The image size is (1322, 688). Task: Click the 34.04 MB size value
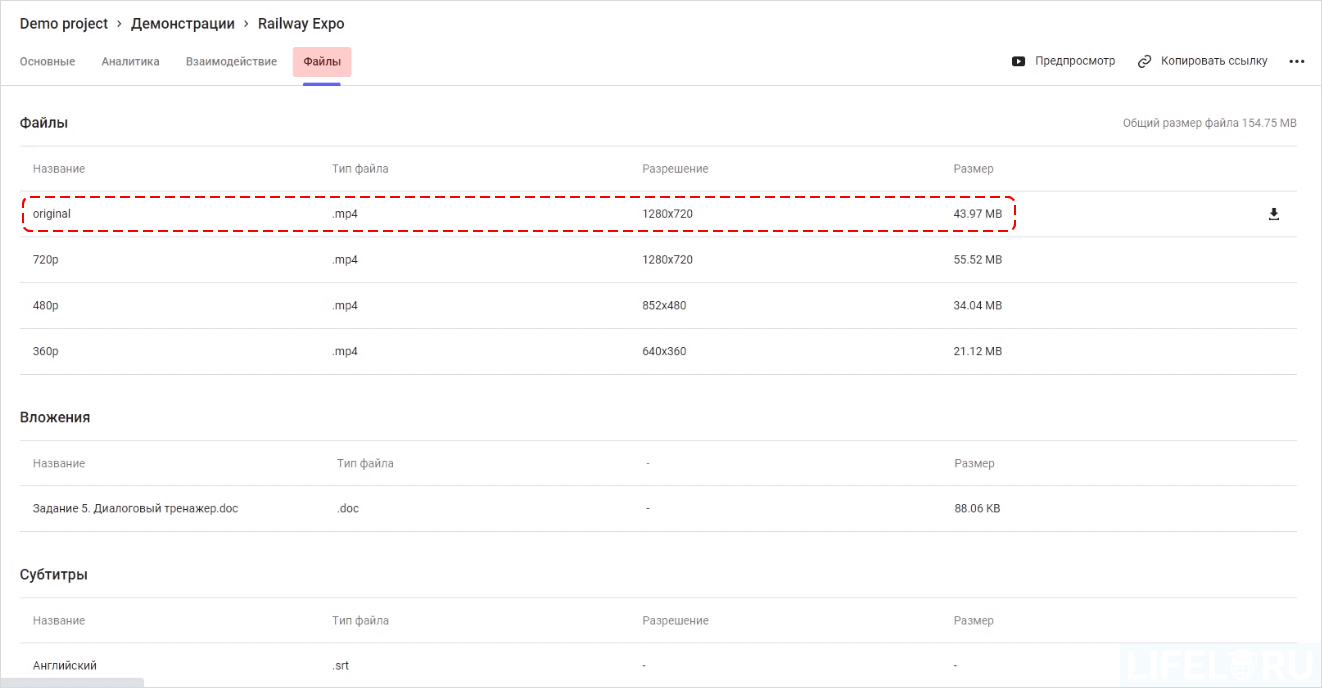click(978, 306)
